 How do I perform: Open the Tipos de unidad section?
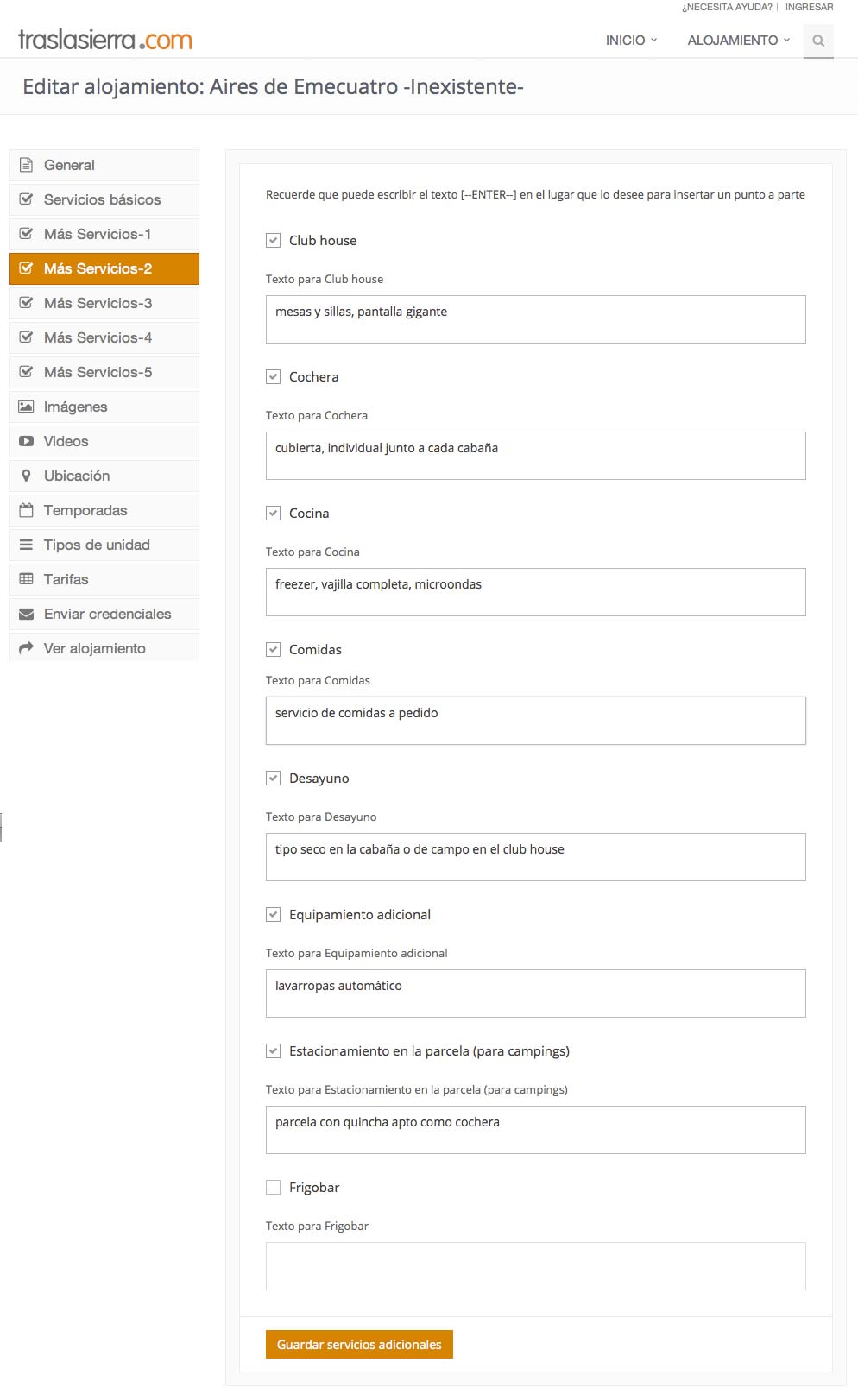pos(104,545)
